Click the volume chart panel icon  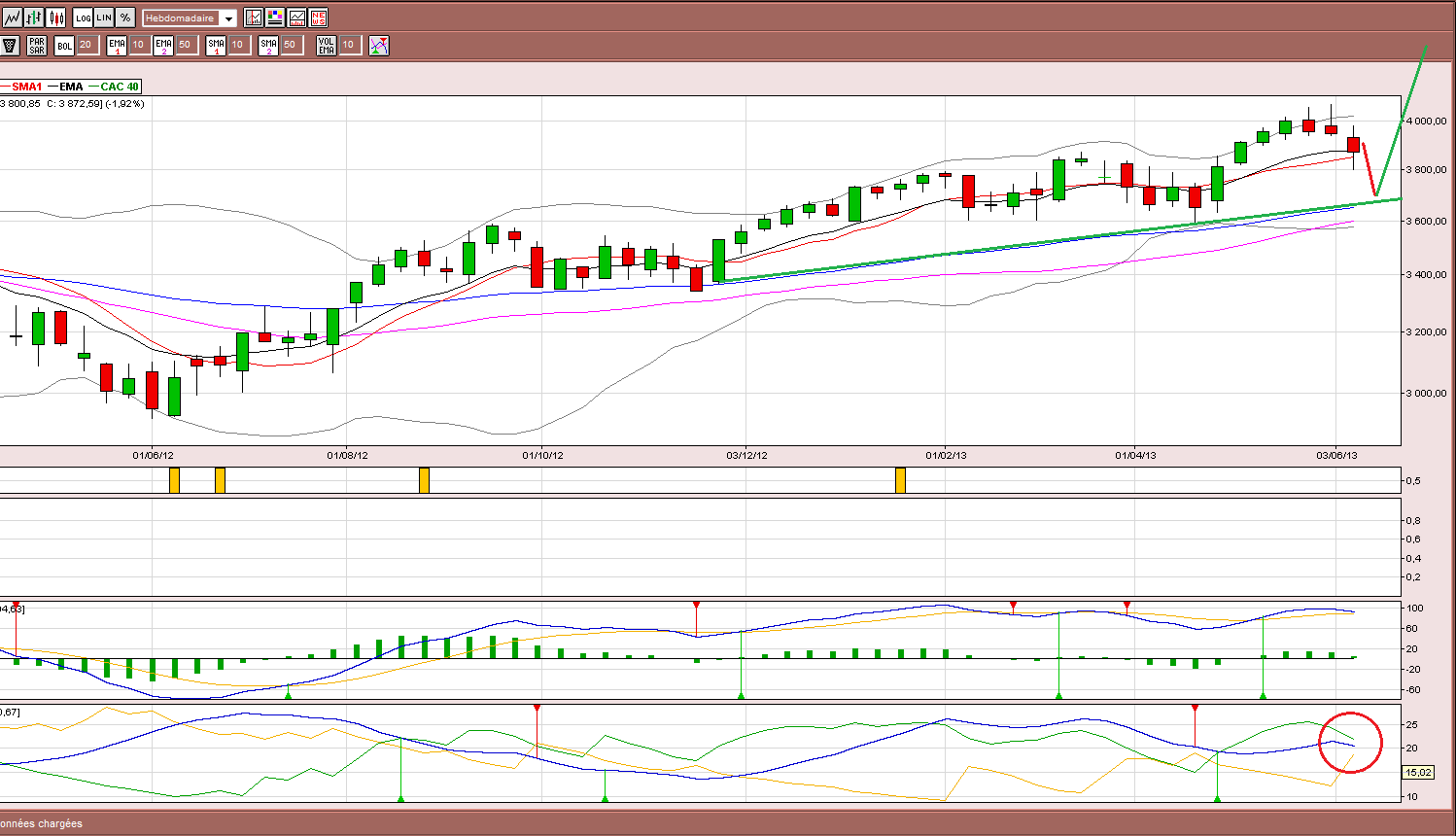pyautogui.click(x=296, y=17)
